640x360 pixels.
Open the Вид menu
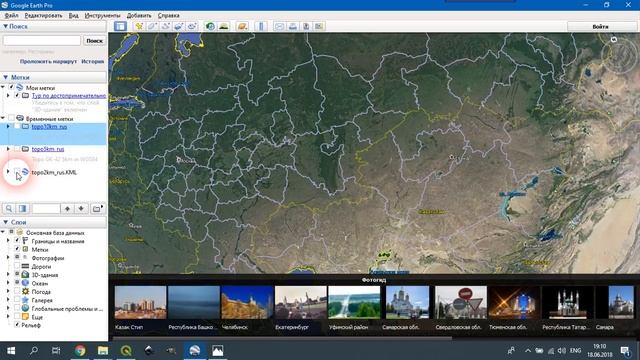73,16
